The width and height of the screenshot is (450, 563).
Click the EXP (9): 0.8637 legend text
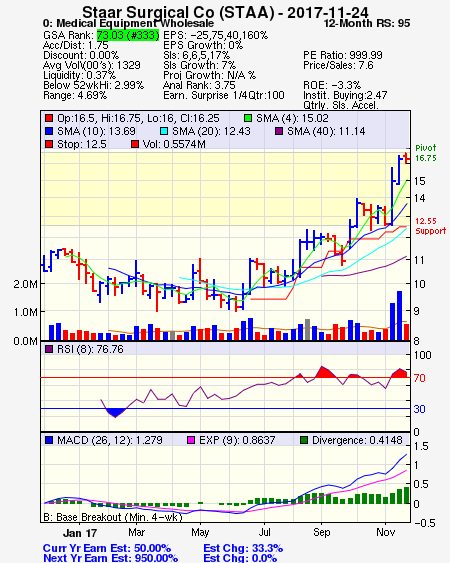coord(237,440)
